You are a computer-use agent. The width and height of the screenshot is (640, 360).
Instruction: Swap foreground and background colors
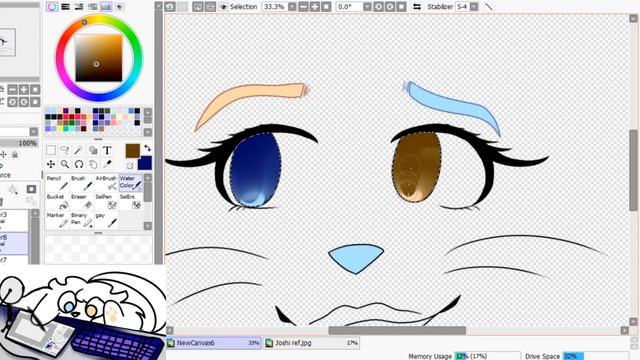click(147, 148)
